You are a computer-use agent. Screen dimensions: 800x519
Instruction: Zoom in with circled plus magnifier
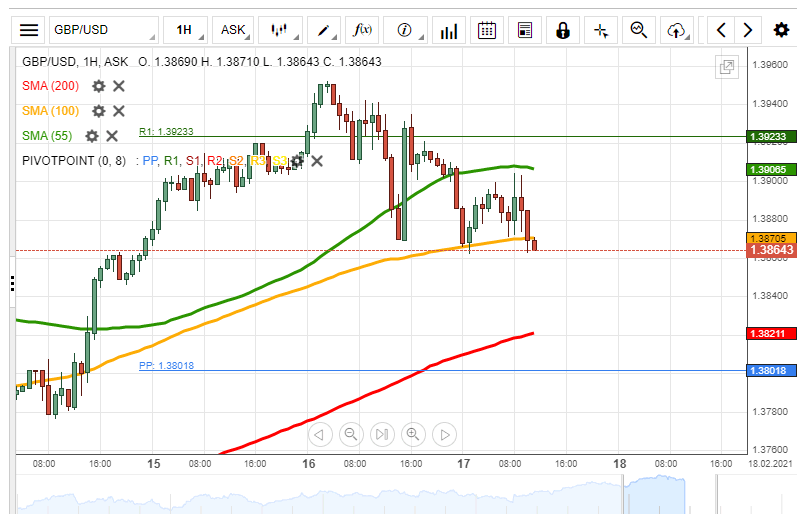click(413, 434)
